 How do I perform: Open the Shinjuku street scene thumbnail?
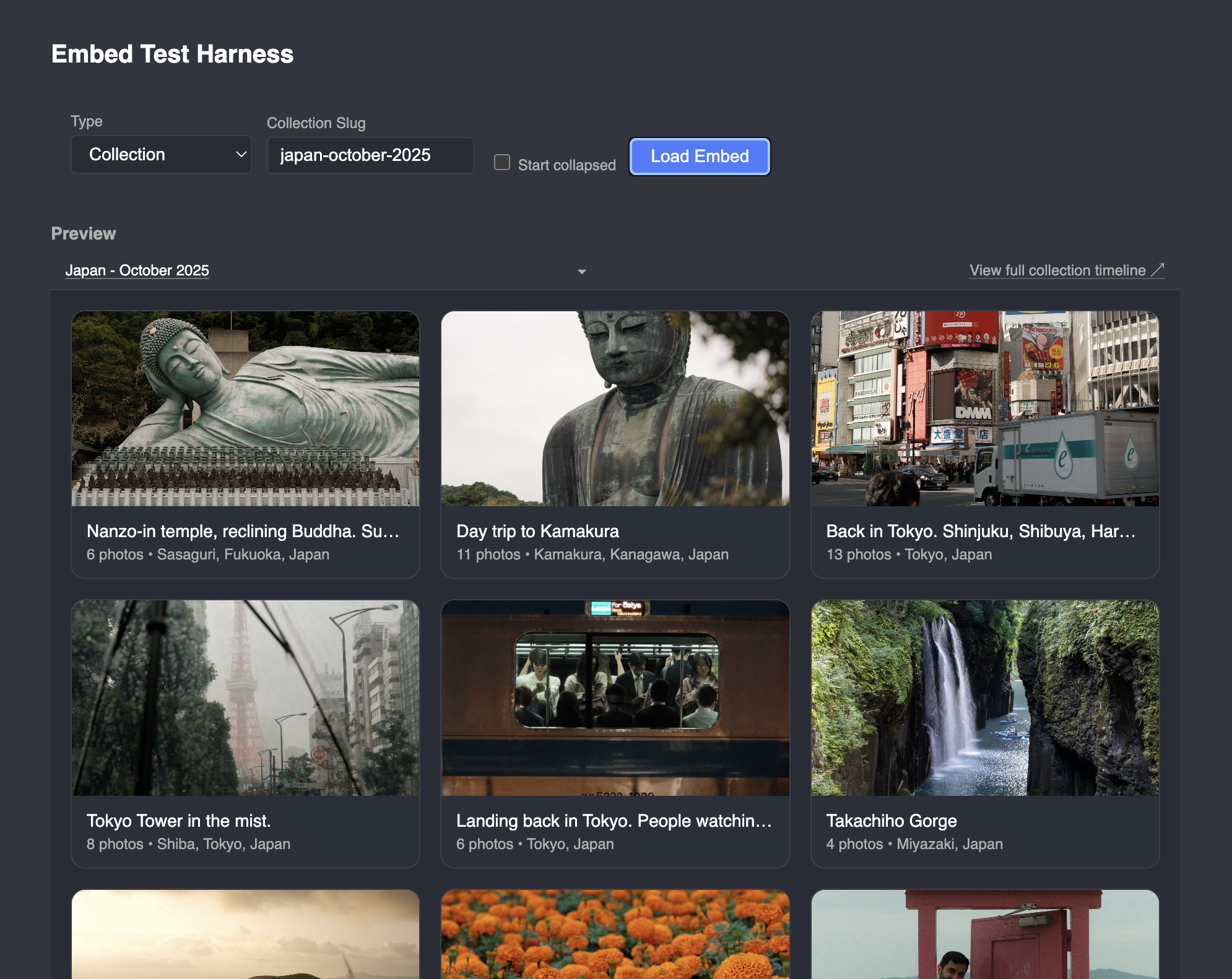(984, 409)
